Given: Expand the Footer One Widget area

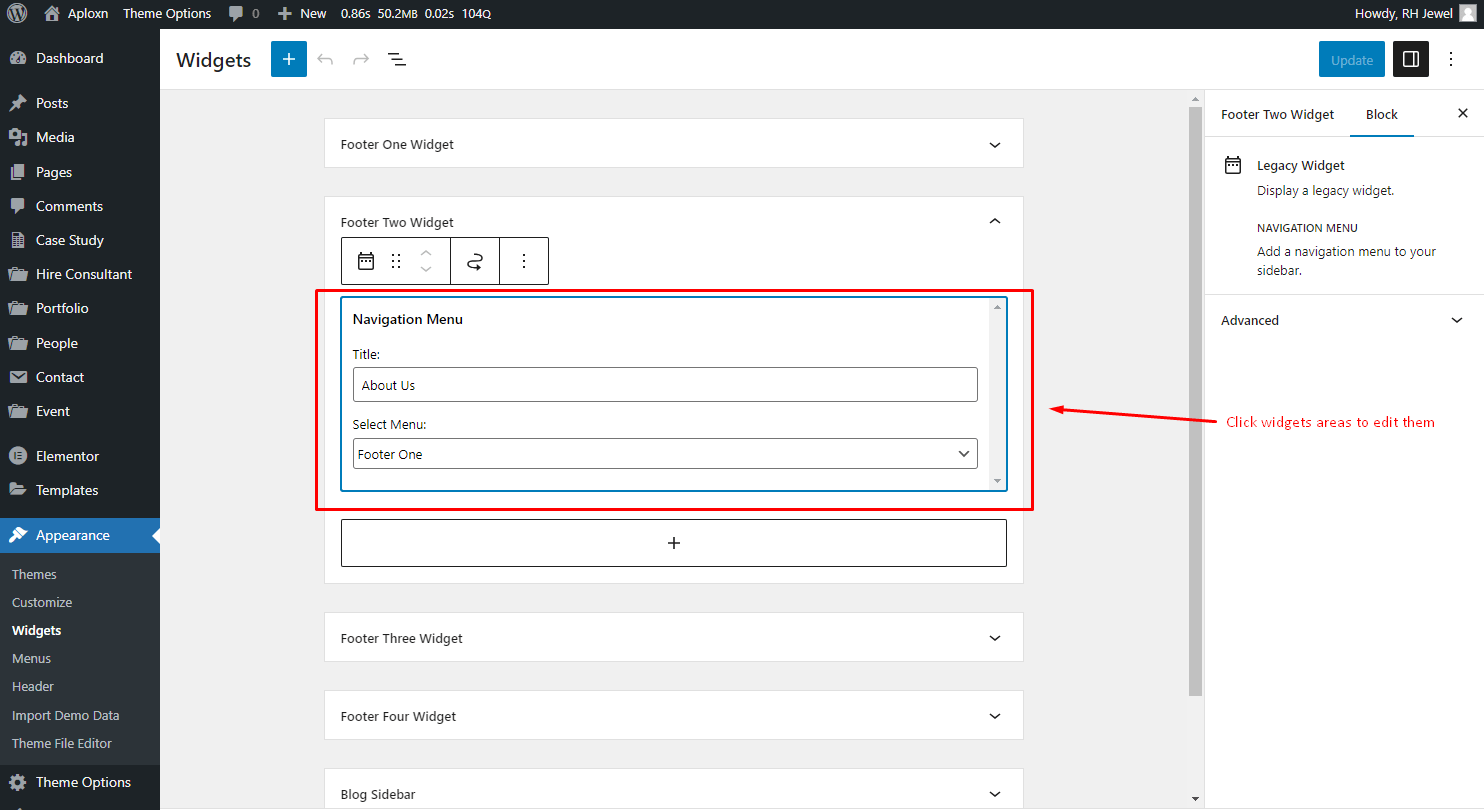Looking at the screenshot, I should (674, 144).
